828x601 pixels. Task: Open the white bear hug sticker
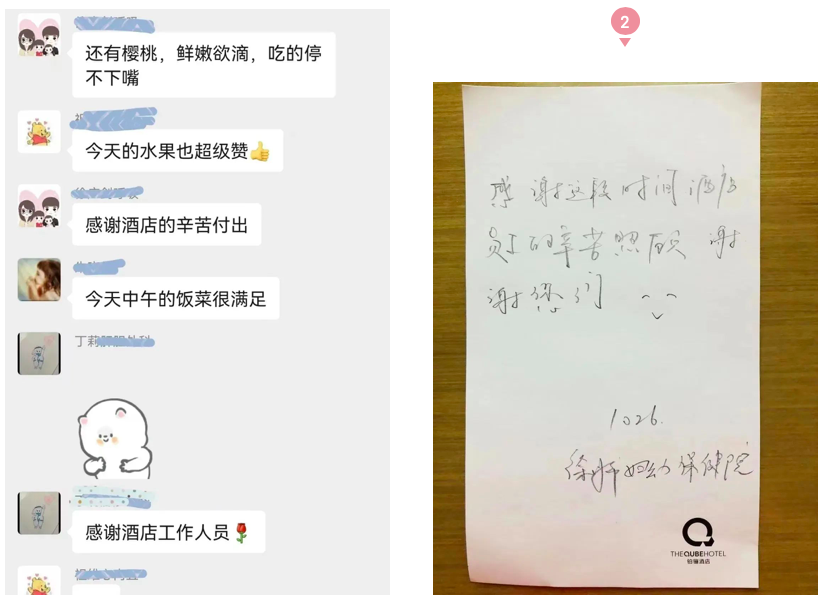tap(115, 439)
